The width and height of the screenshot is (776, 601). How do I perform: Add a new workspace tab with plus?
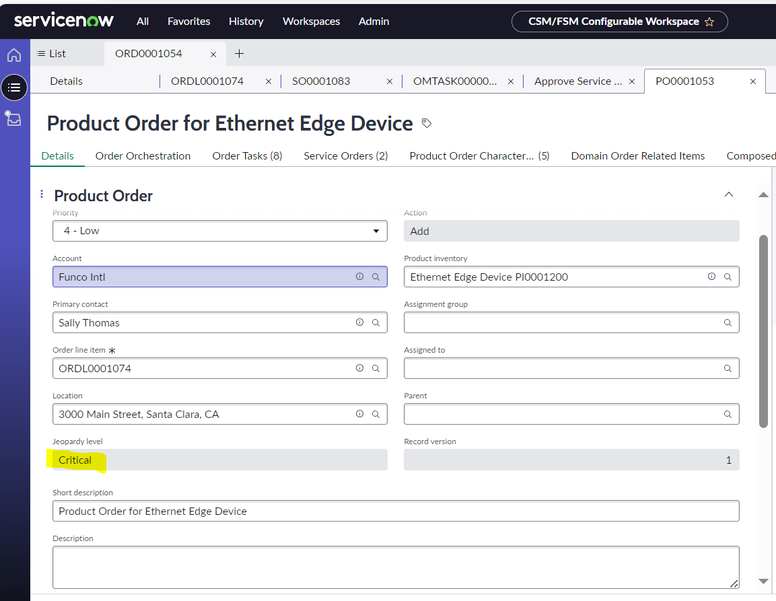[x=239, y=53]
